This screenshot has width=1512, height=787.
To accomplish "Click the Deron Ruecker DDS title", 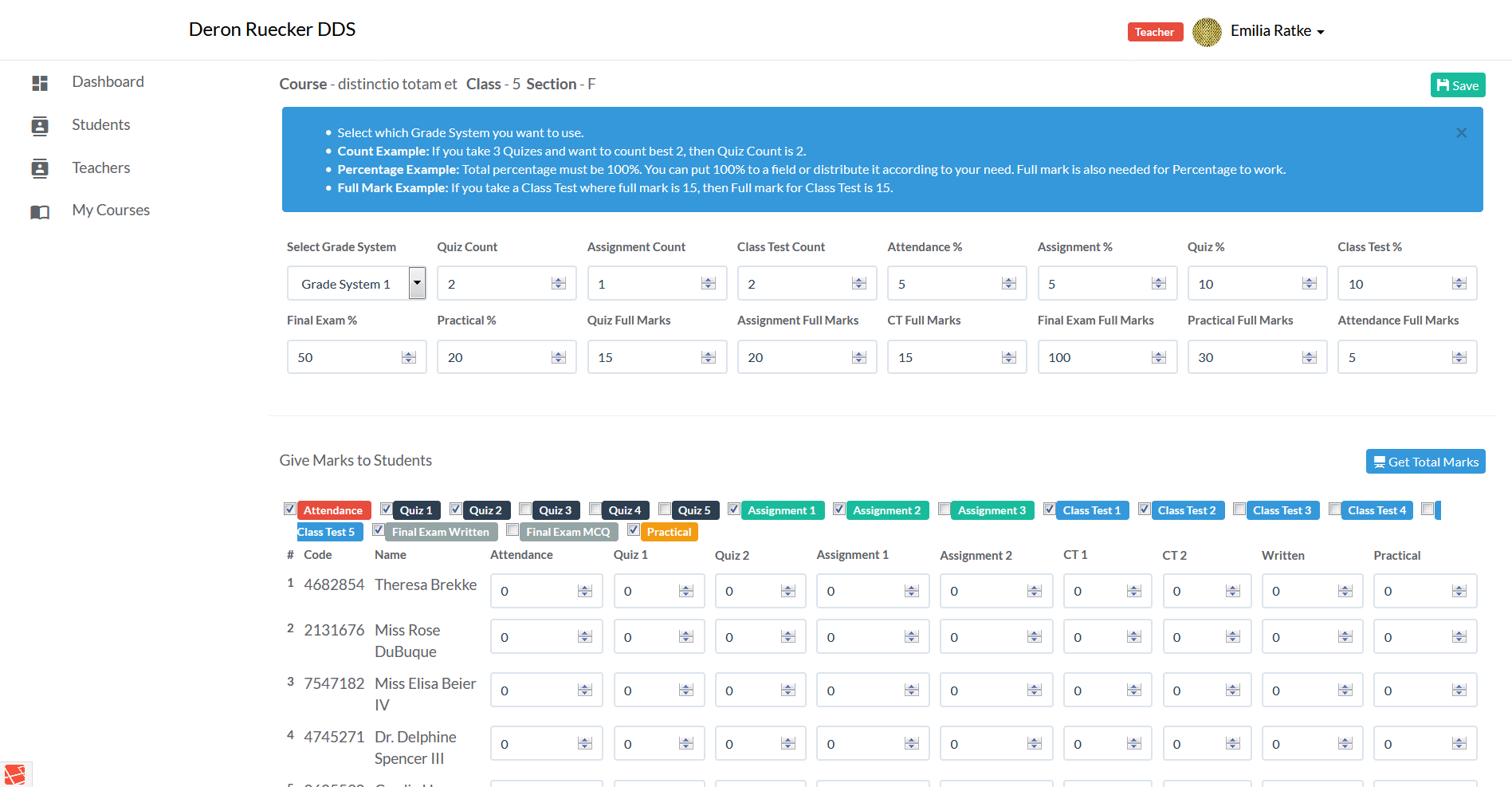I will click(x=272, y=30).
